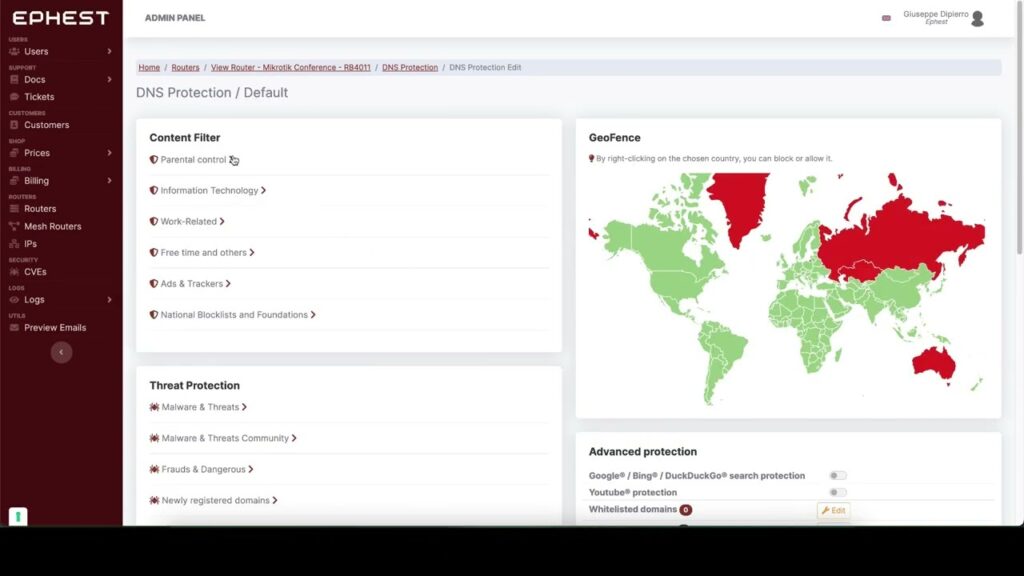Screen dimensions: 1024x576
Task: Open the DNS Protection breadcrumb link
Action: [x=410, y=67]
